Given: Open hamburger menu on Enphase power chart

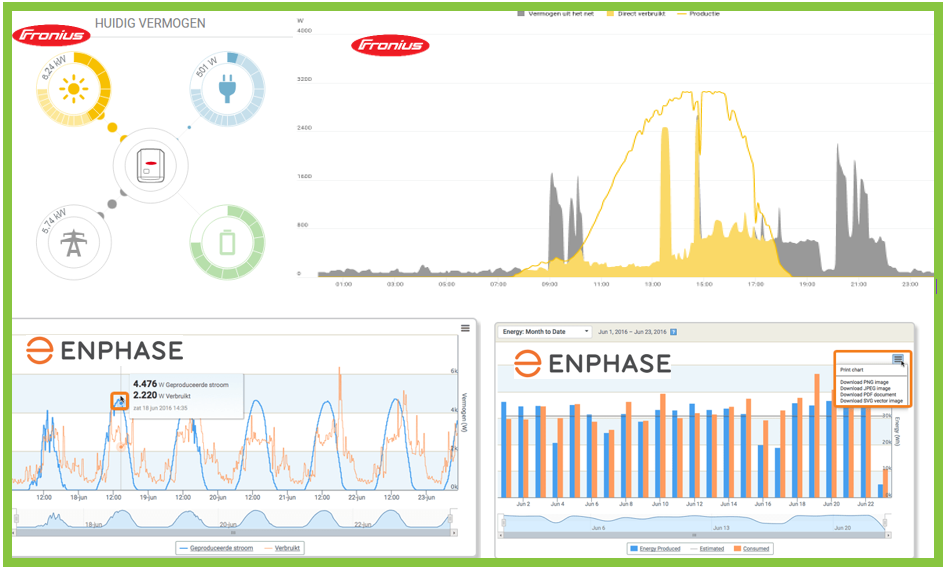Looking at the screenshot, I should [x=465, y=328].
